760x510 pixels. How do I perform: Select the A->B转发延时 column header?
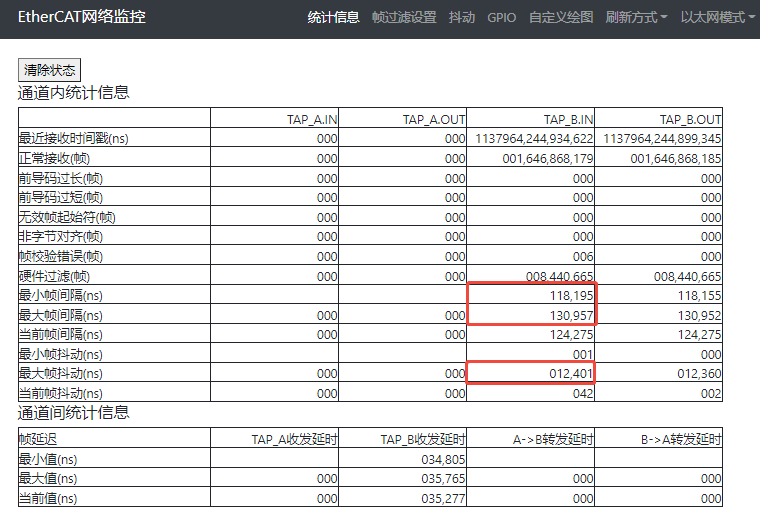(553, 439)
